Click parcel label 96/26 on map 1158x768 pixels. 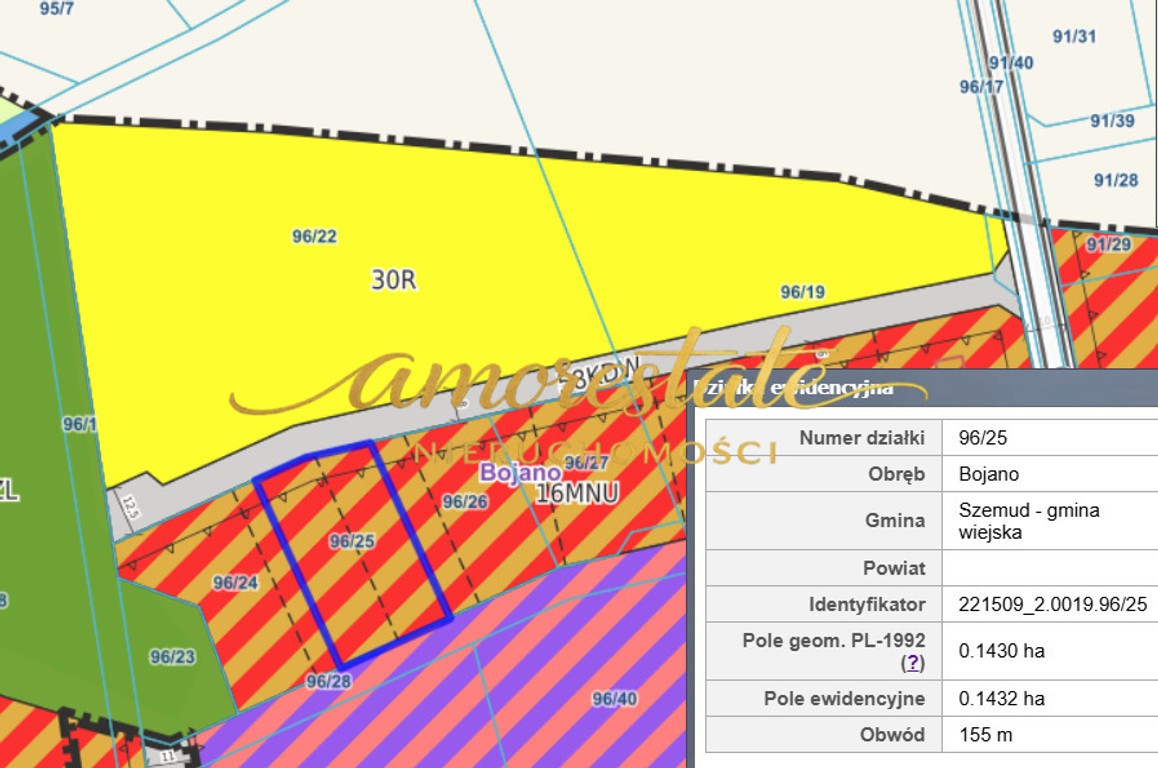point(465,502)
